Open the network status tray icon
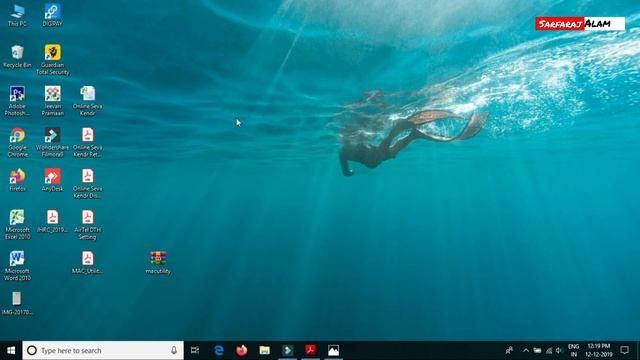This screenshot has width=640, height=360. click(549, 350)
